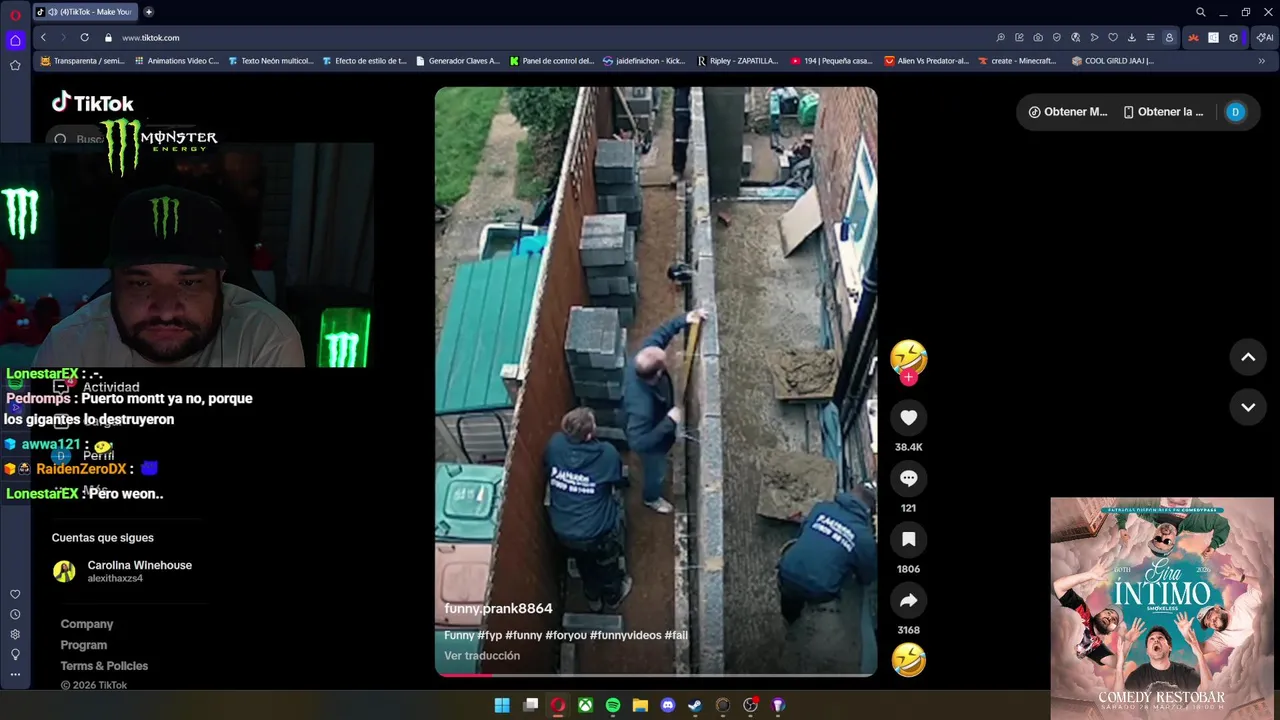Open the ad blocker shield icon
1280x720 pixels.
pos(1057,38)
